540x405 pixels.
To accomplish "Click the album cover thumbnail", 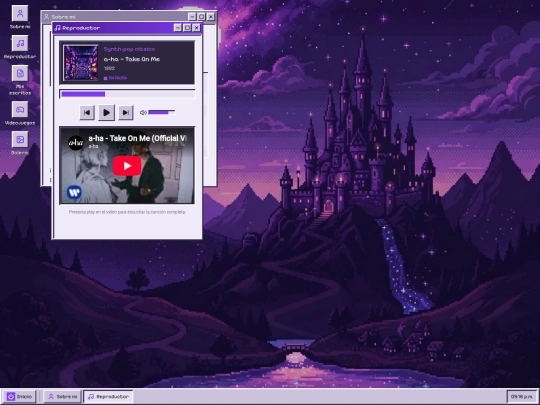I will pyautogui.click(x=81, y=63).
